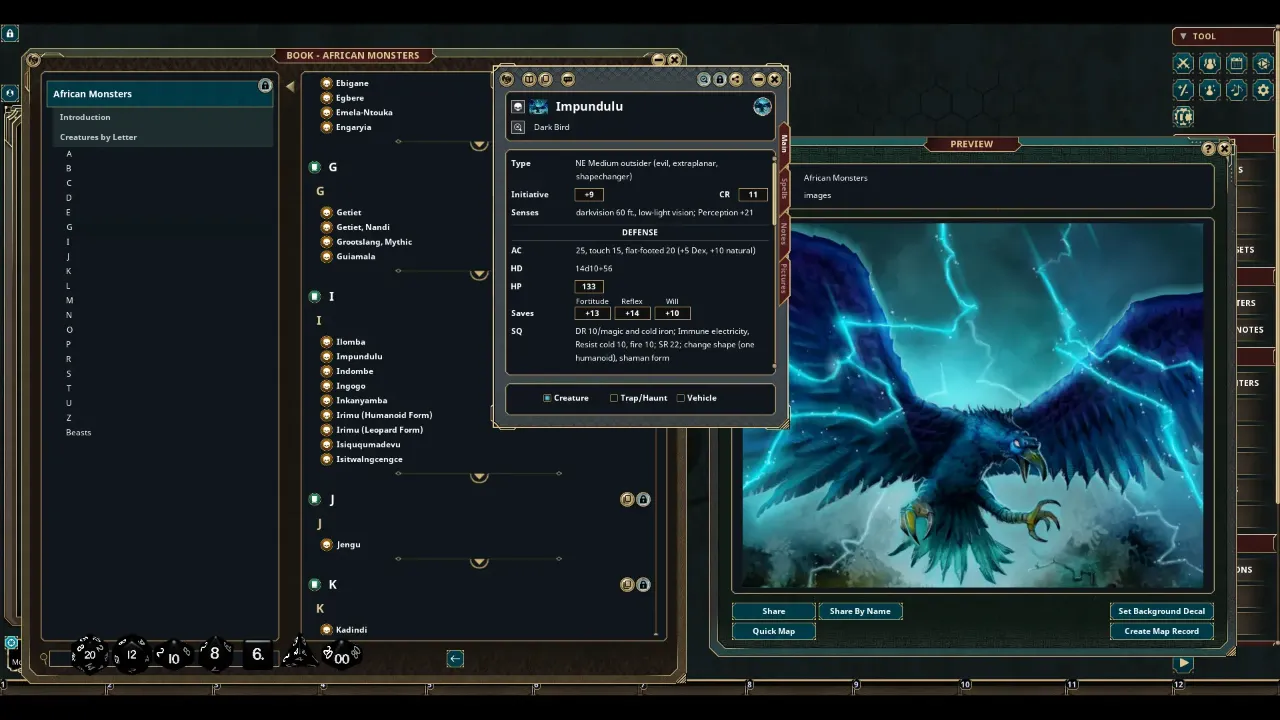Click the pages icon in Impundulu window

tap(545, 79)
